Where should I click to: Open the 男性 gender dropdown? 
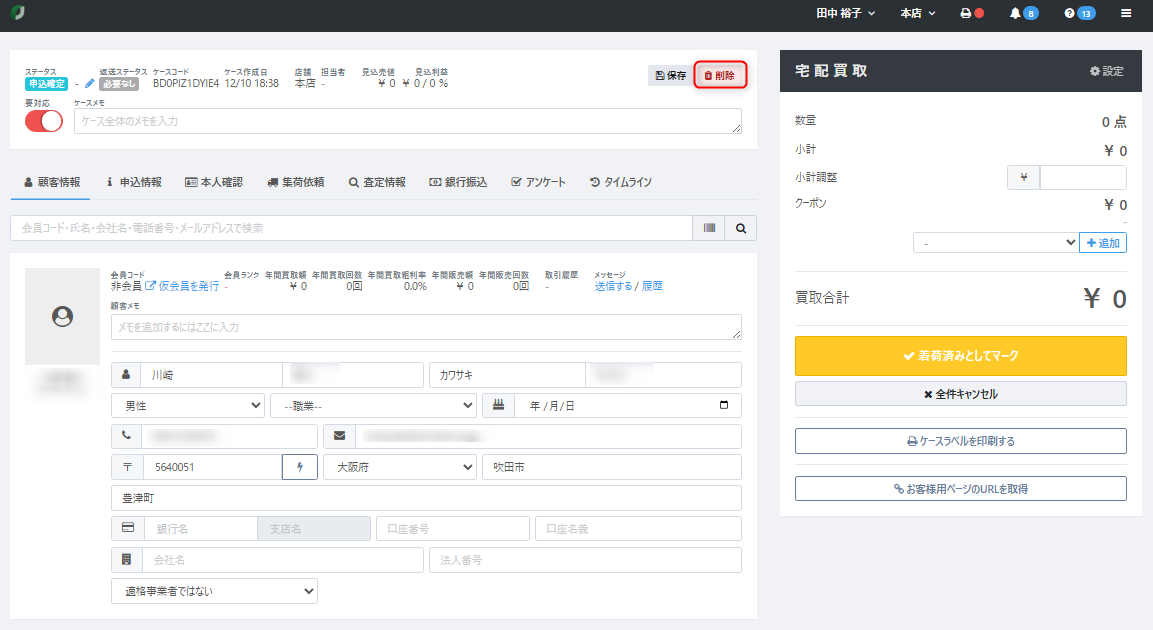[188, 405]
